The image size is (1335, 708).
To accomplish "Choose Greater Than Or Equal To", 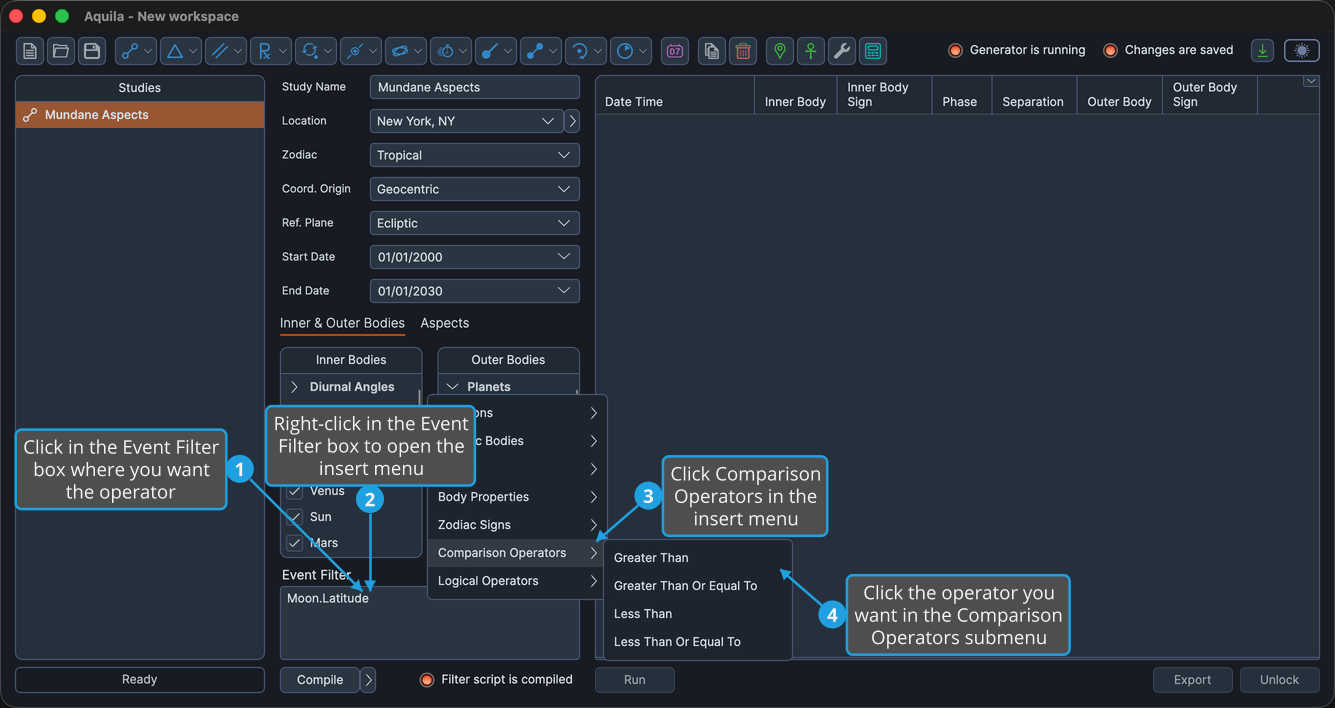I will click(x=697, y=586).
